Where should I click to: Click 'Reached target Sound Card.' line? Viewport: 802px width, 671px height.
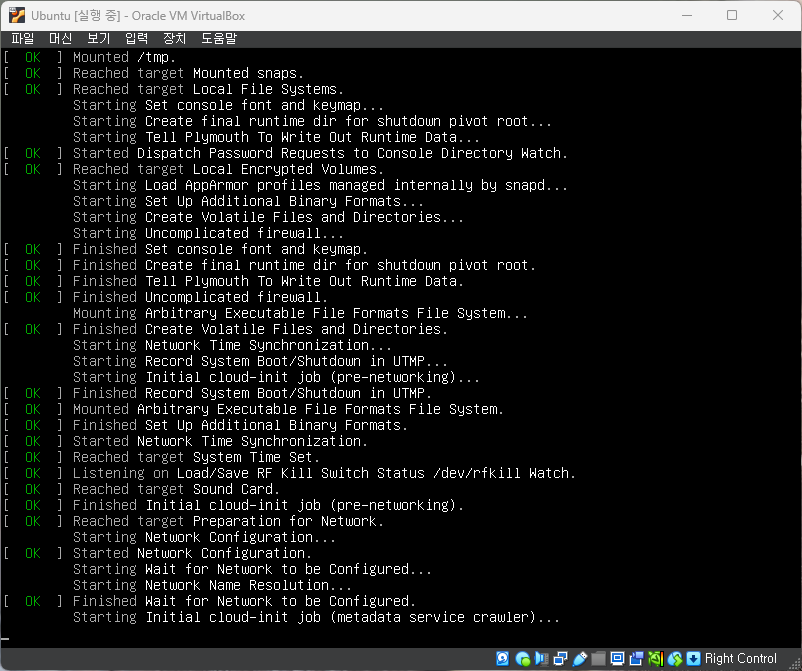pyautogui.click(x=176, y=489)
